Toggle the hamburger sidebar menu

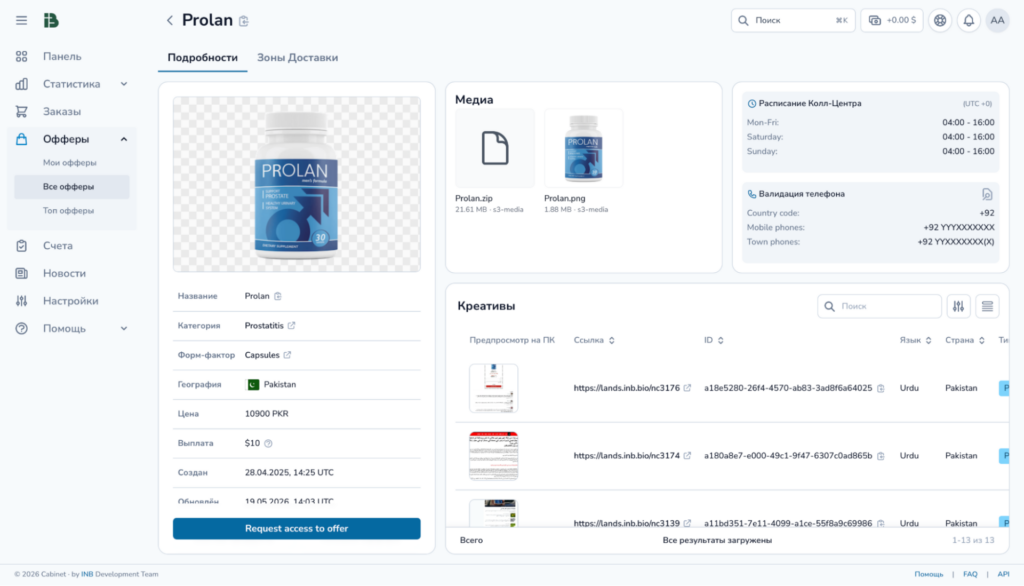pos(22,21)
